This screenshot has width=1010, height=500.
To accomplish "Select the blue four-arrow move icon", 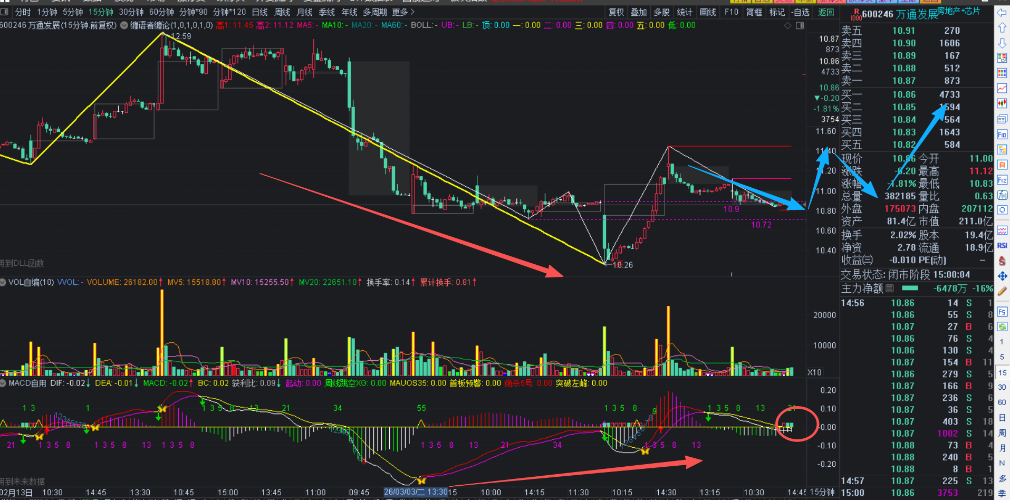I will coord(1002,276).
